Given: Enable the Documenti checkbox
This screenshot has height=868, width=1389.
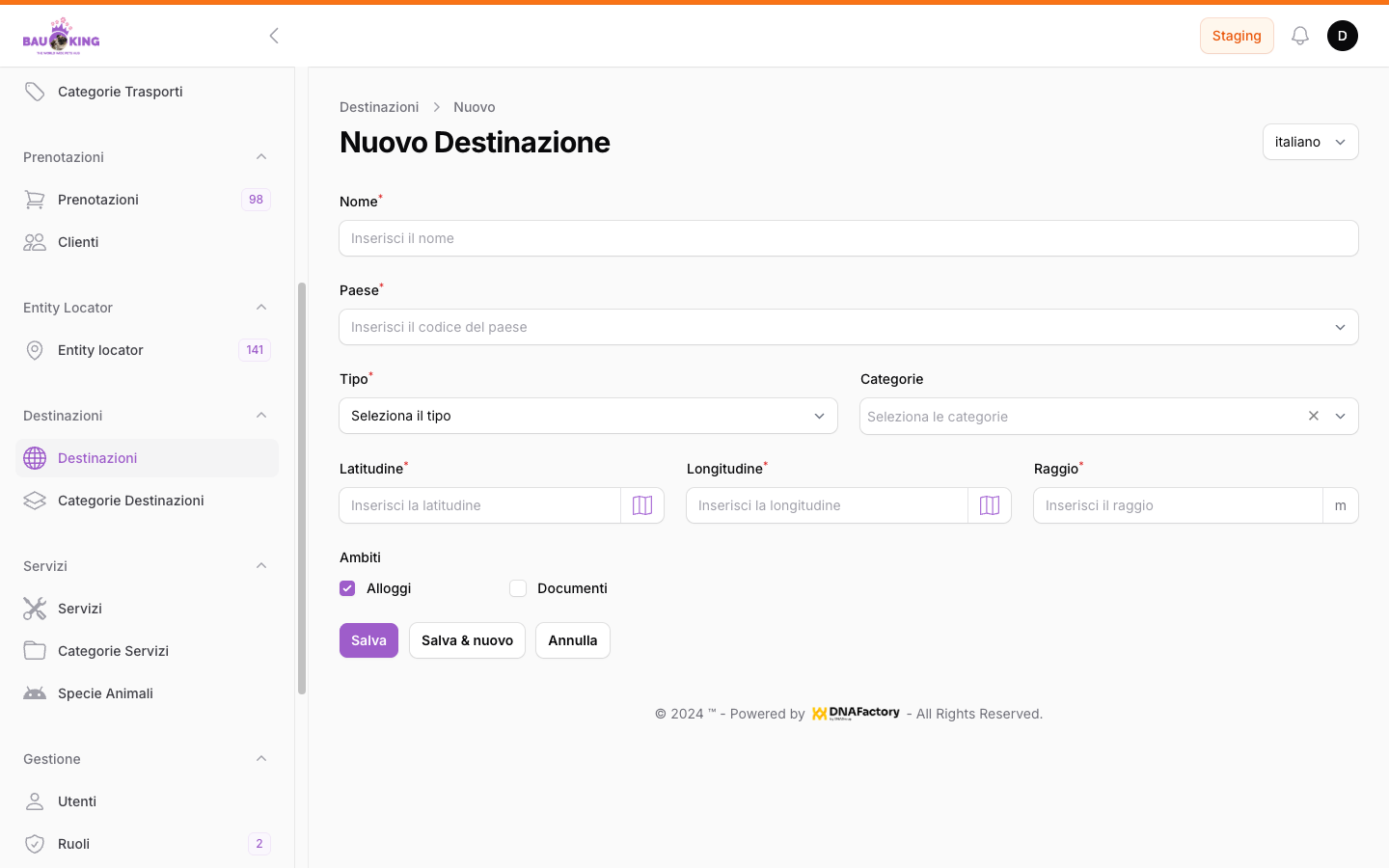Looking at the screenshot, I should click(518, 588).
